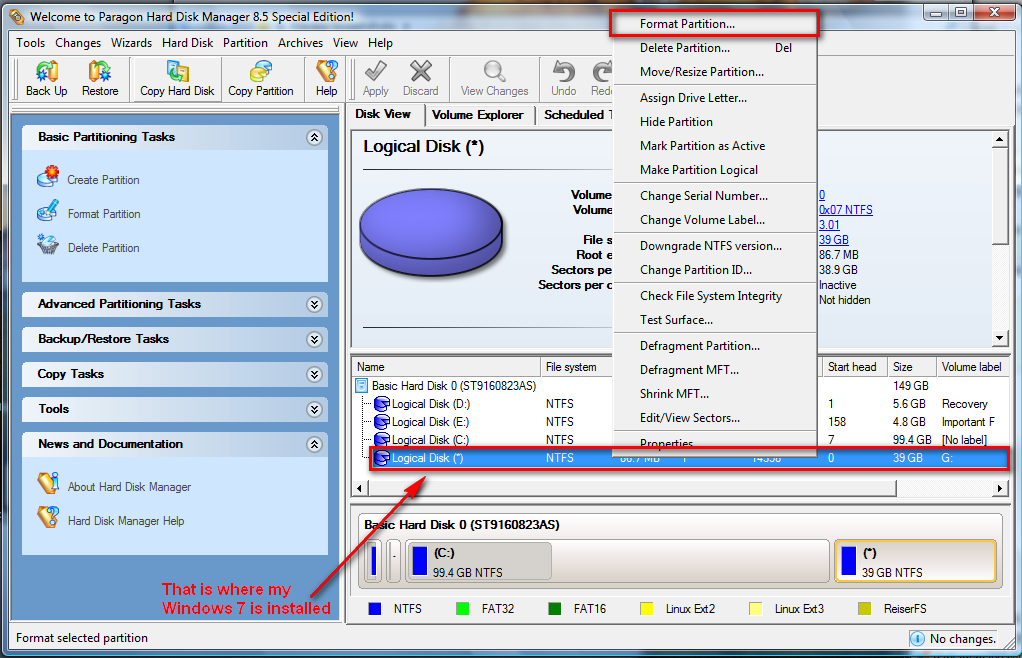Image resolution: width=1022 pixels, height=658 pixels.
Task: Click the Create Partition task link
Action: coord(103,180)
